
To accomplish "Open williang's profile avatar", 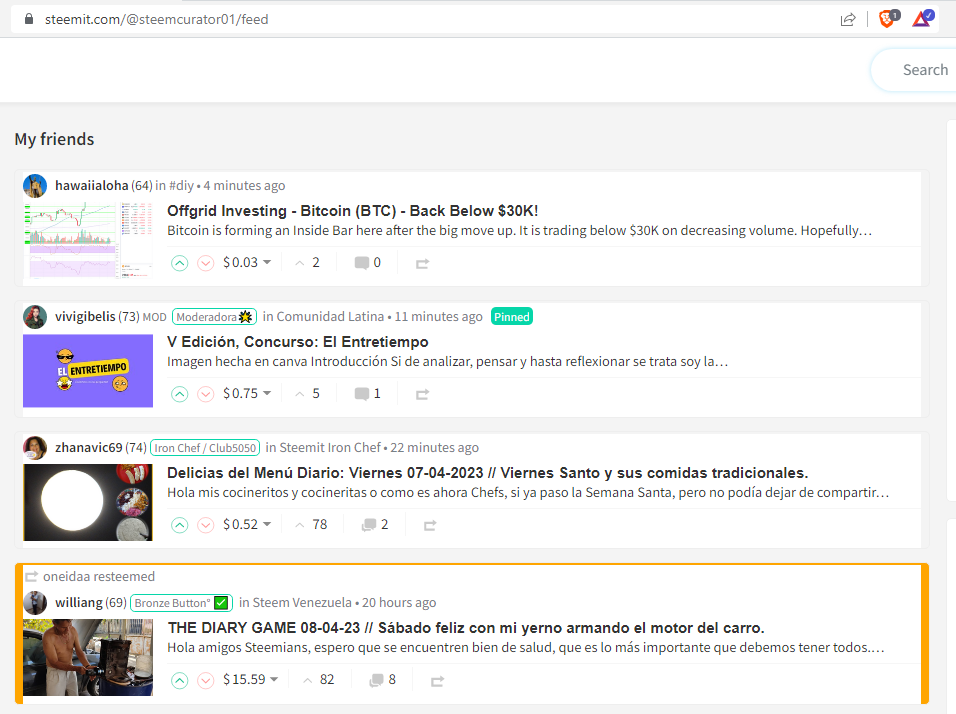I will (35, 602).
